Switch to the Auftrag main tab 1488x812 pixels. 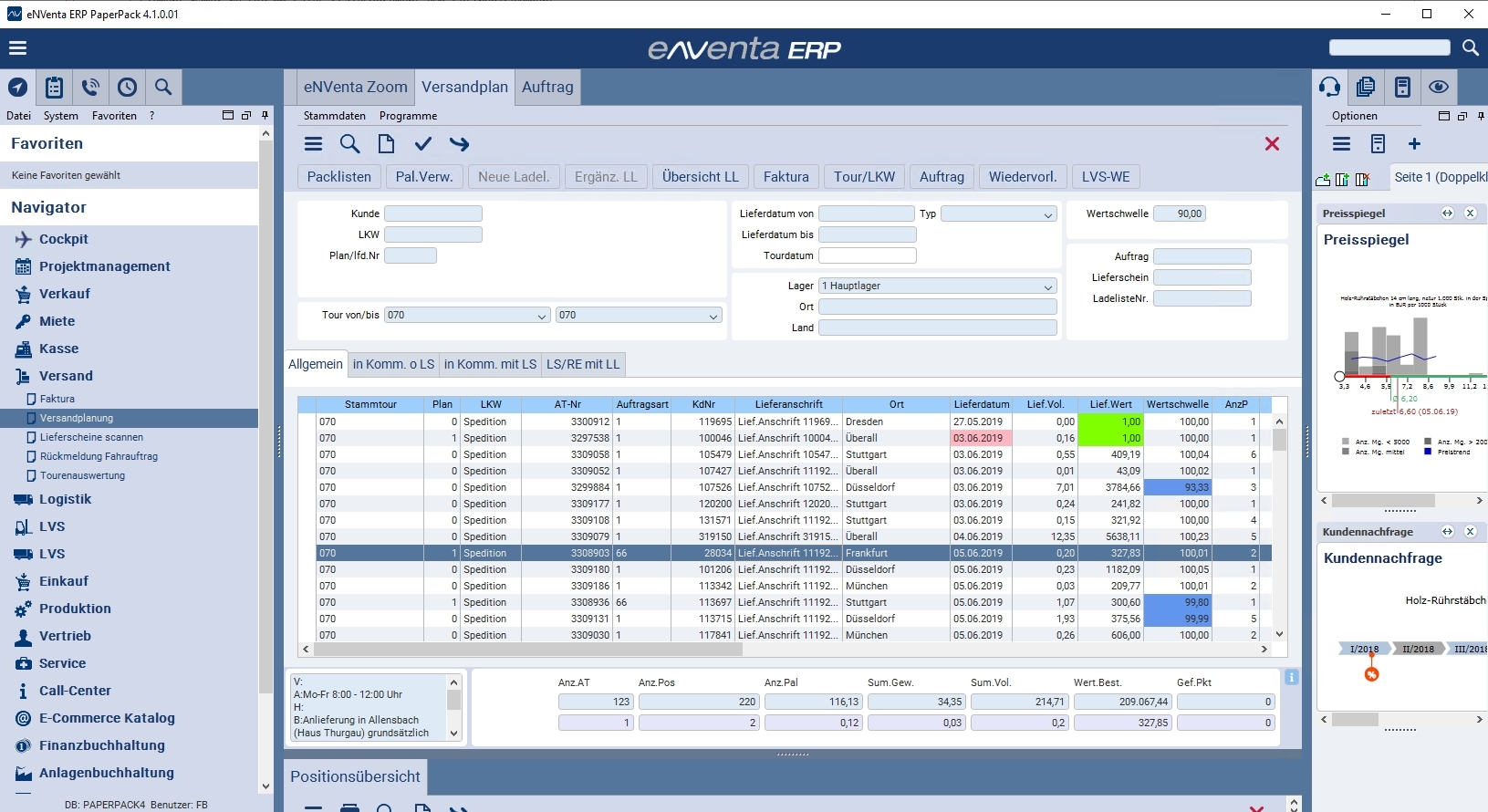[x=547, y=88]
